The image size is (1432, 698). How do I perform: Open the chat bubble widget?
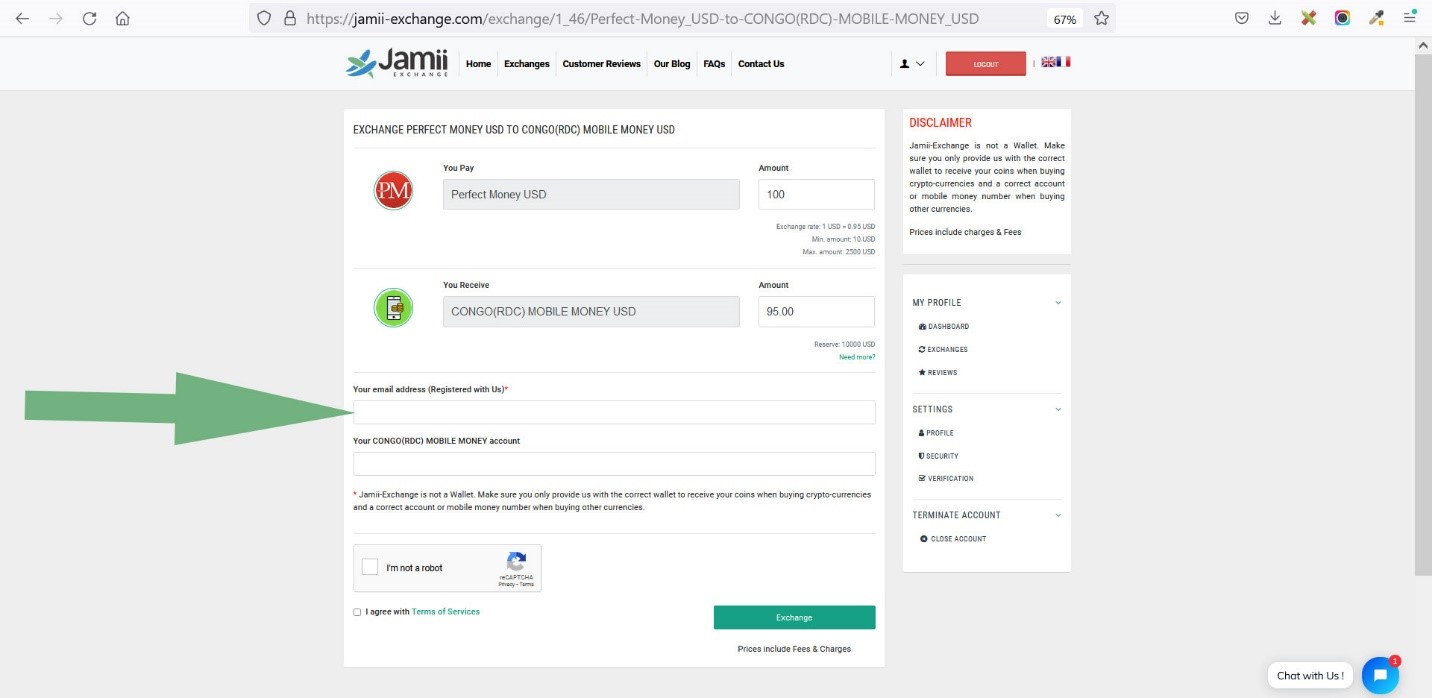click(1380, 676)
